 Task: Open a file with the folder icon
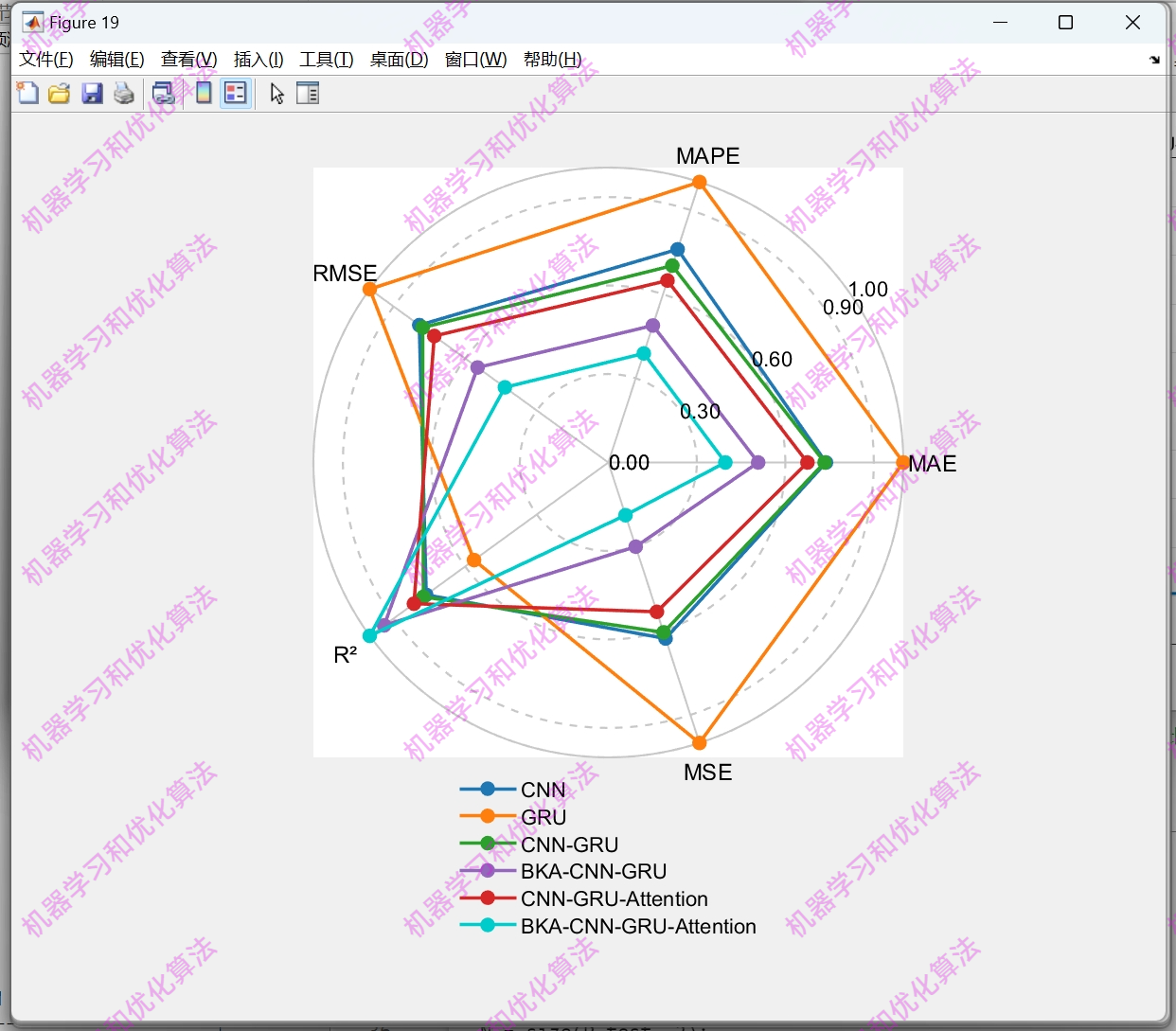tap(60, 93)
